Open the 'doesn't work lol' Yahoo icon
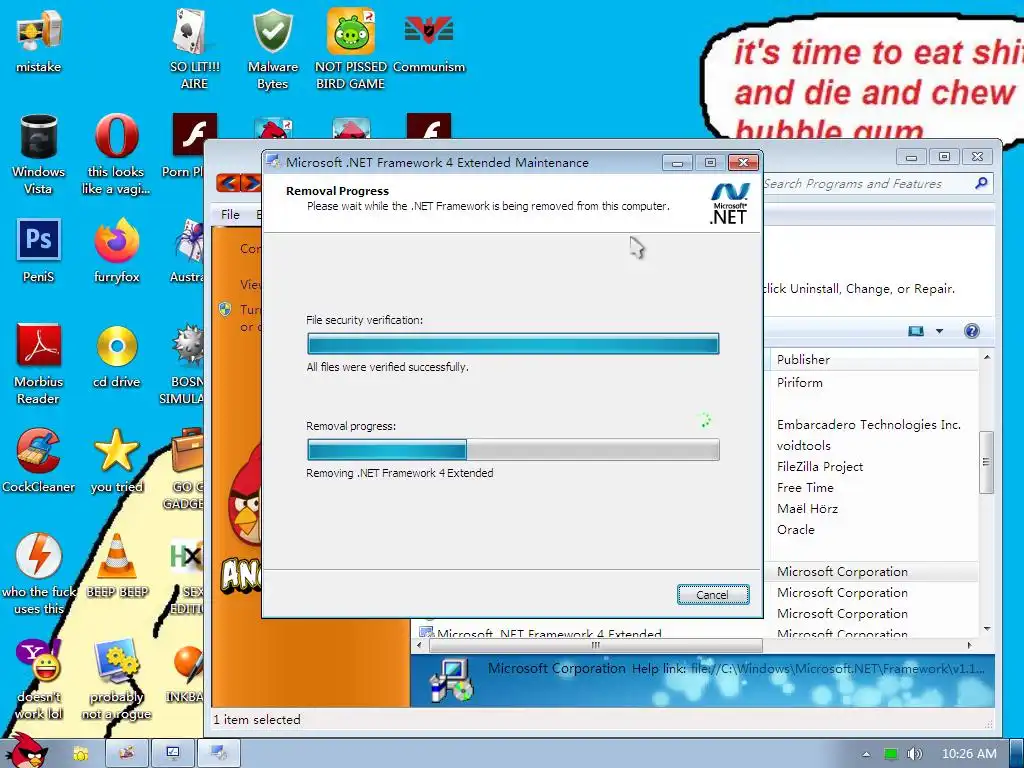This screenshot has height=768, width=1024. [39, 679]
